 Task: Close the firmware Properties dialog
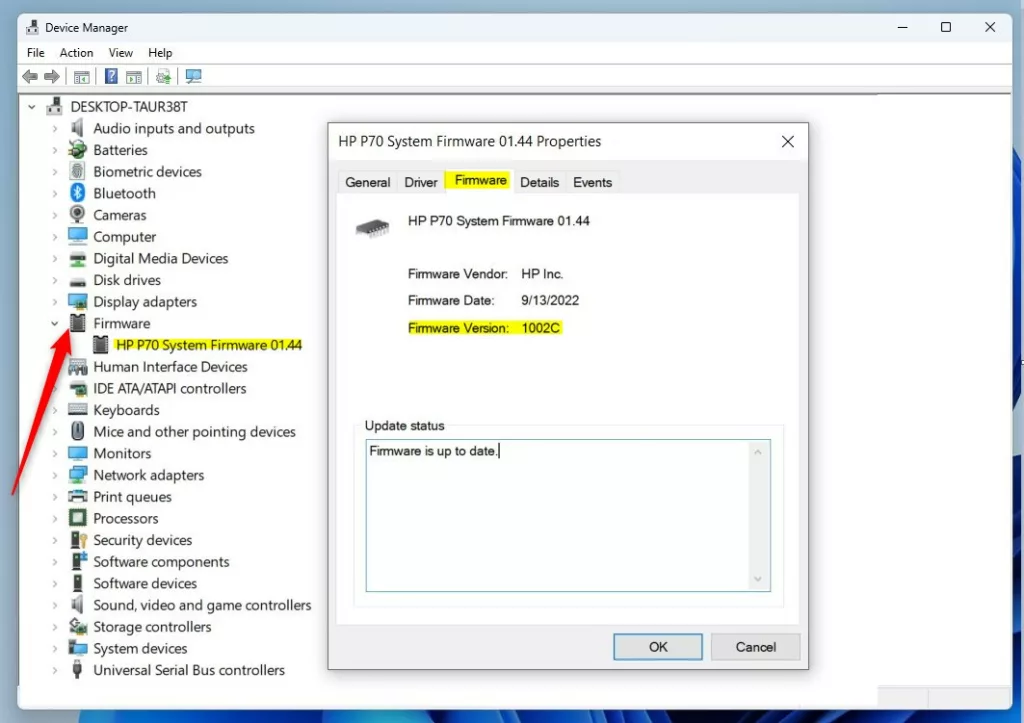[x=788, y=142]
